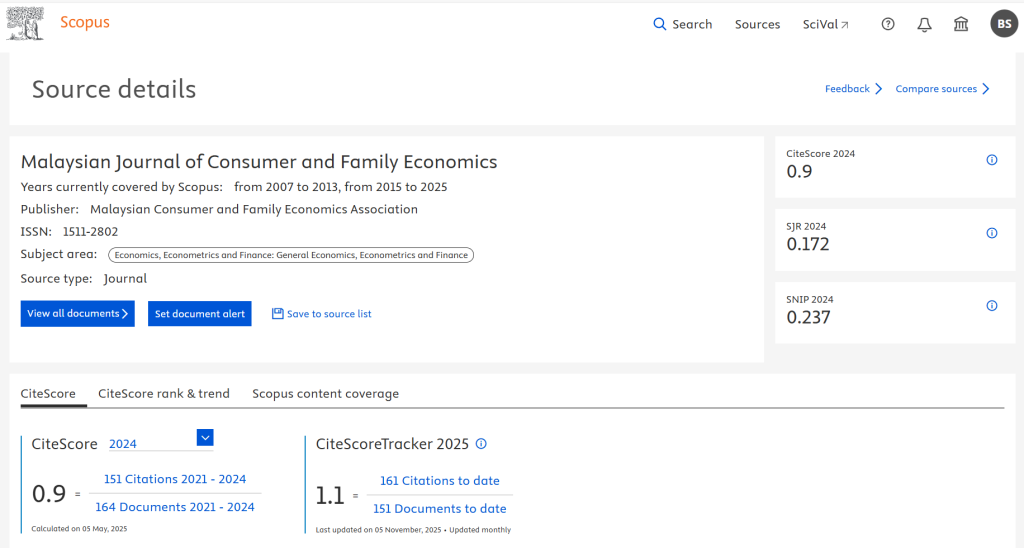The image size is (1024, 548).
Task: Click coverage years from 2007 to 2013 text
Action: [287, 187]
